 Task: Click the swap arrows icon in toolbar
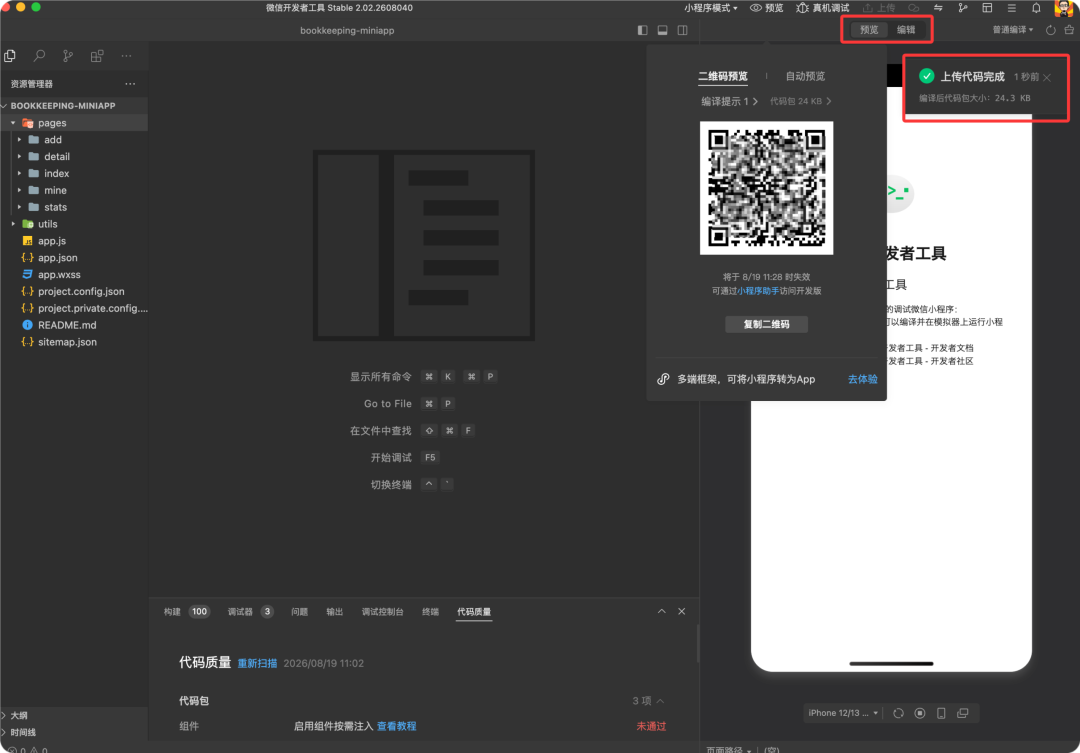[938, 8]
